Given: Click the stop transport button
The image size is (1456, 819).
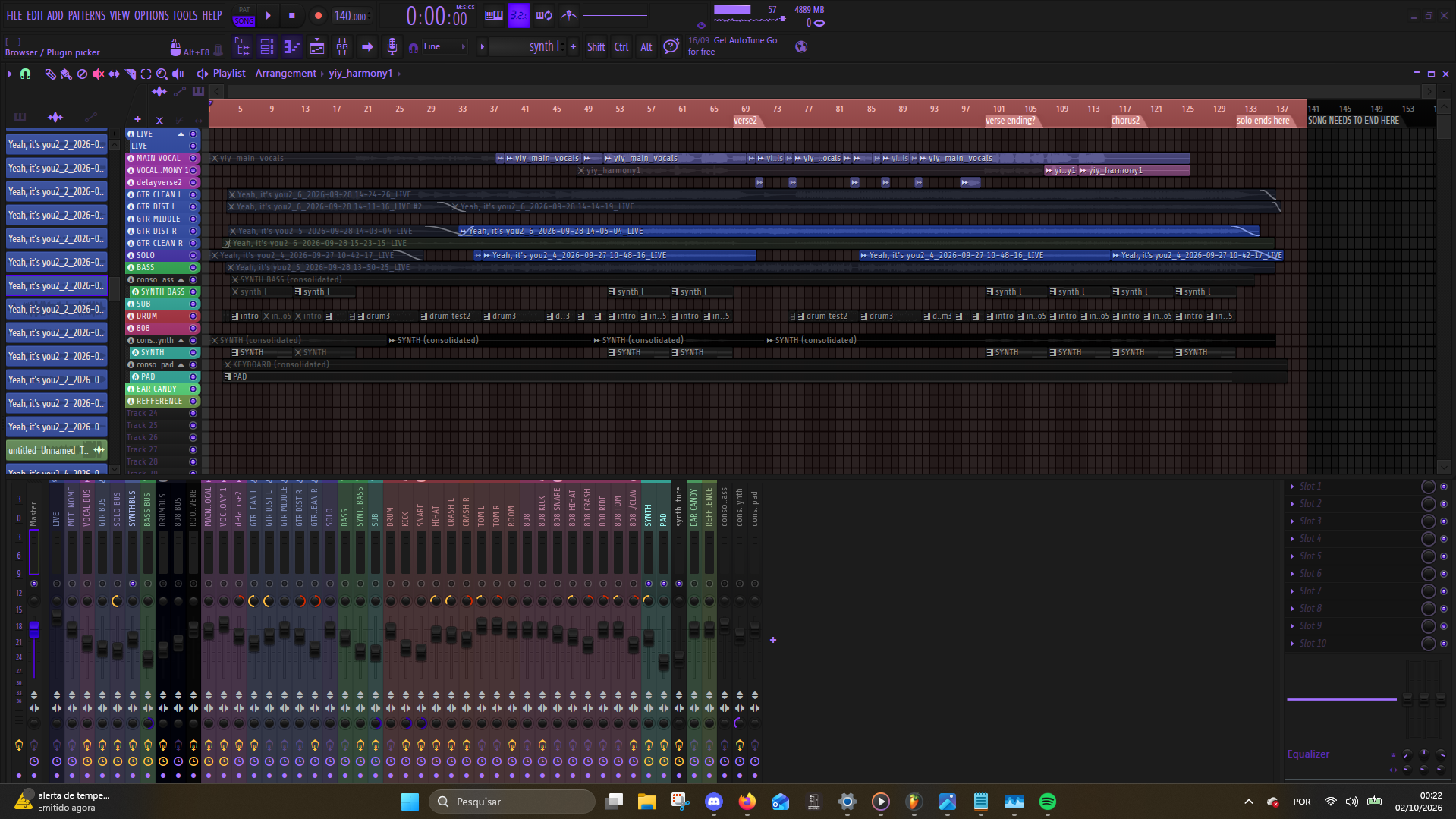Looking at the screenshot, I should point(292,15).
